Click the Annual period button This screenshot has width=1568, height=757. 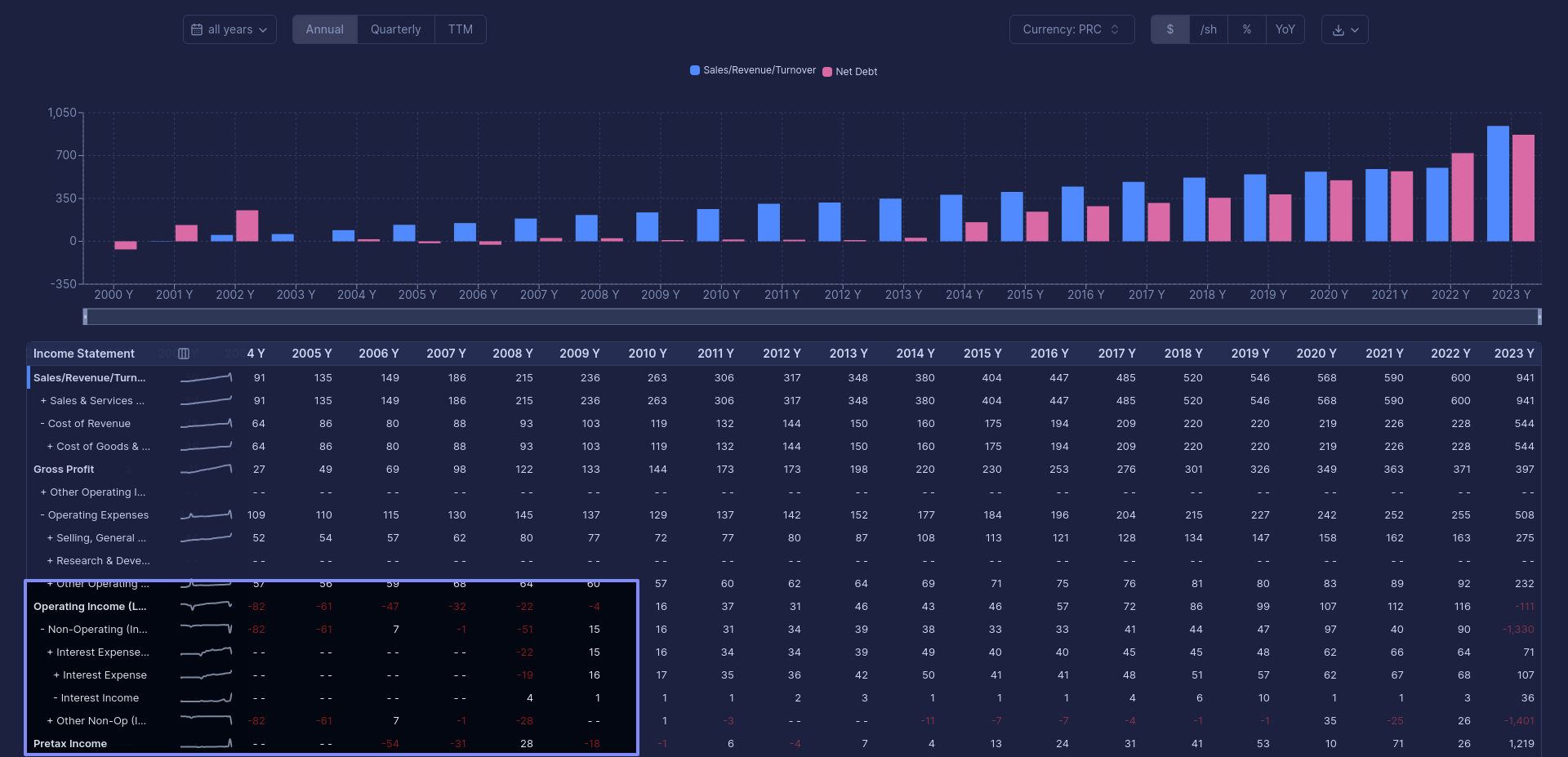[x=324, y=29]
